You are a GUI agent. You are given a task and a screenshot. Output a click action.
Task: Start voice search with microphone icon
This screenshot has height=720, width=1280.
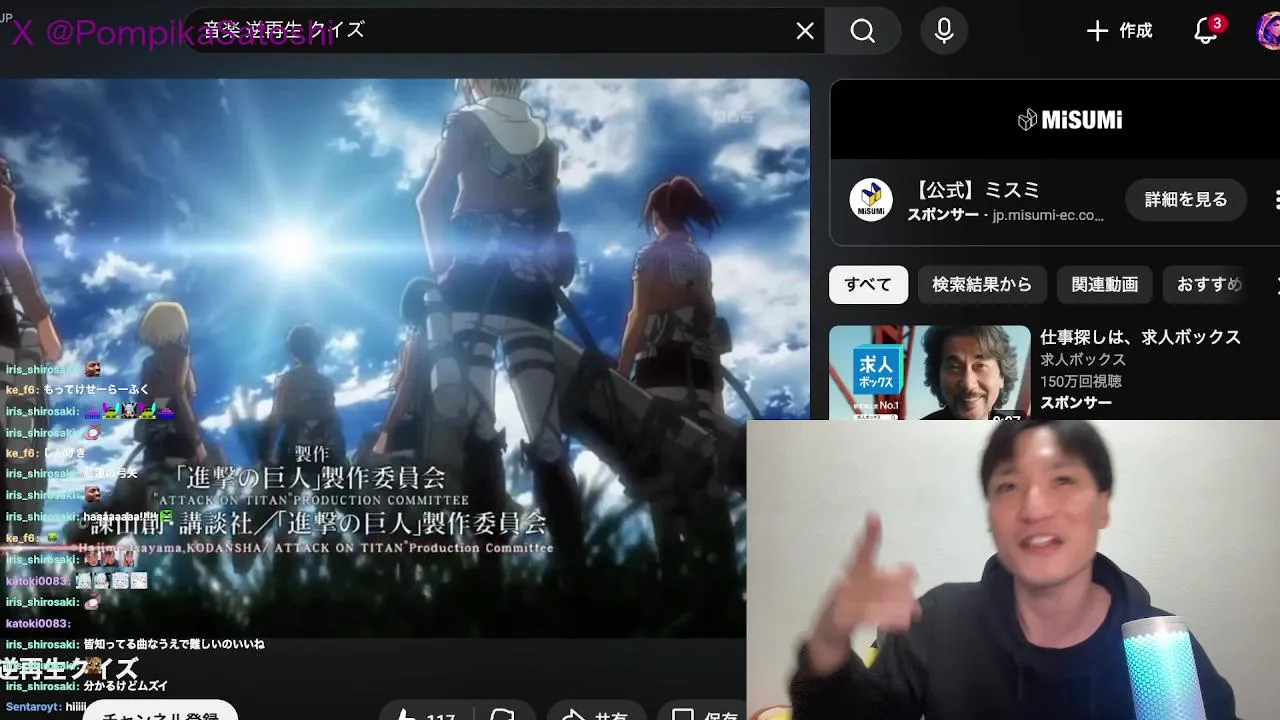(x=944, y=31)
